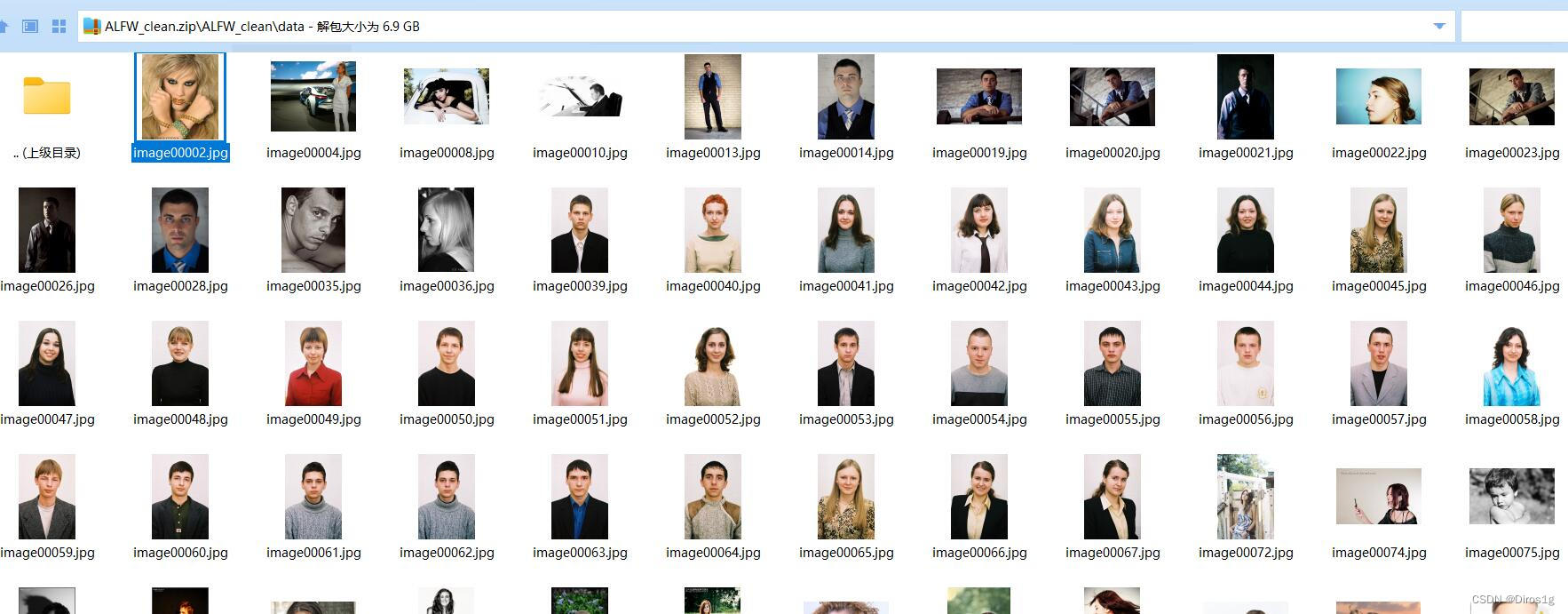Select thumbnail image00061.jpg
This screenshot has height=614, width=1568.
(313, 496)
